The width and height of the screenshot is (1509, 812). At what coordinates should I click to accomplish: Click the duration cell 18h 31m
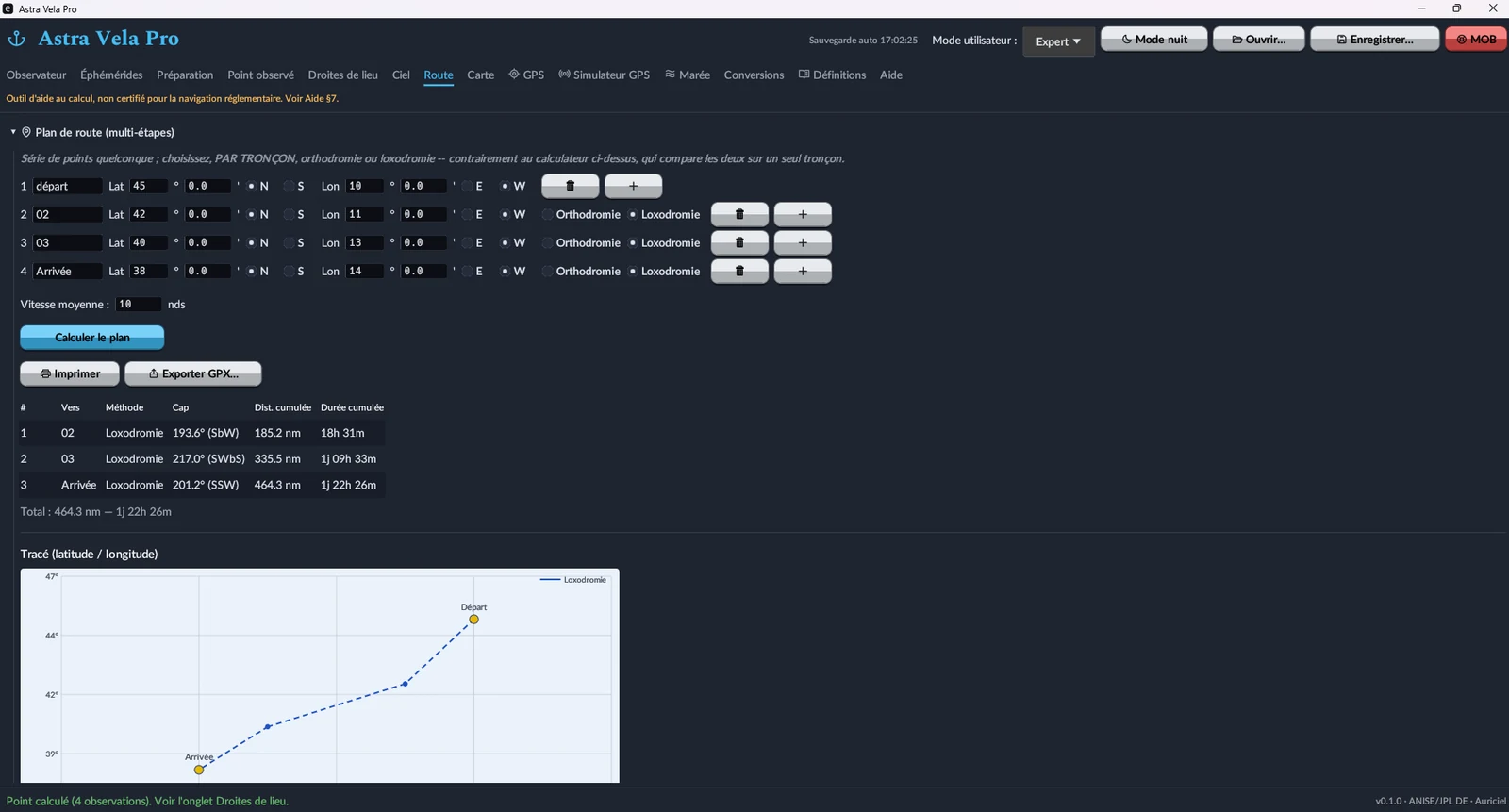point(342,433)
